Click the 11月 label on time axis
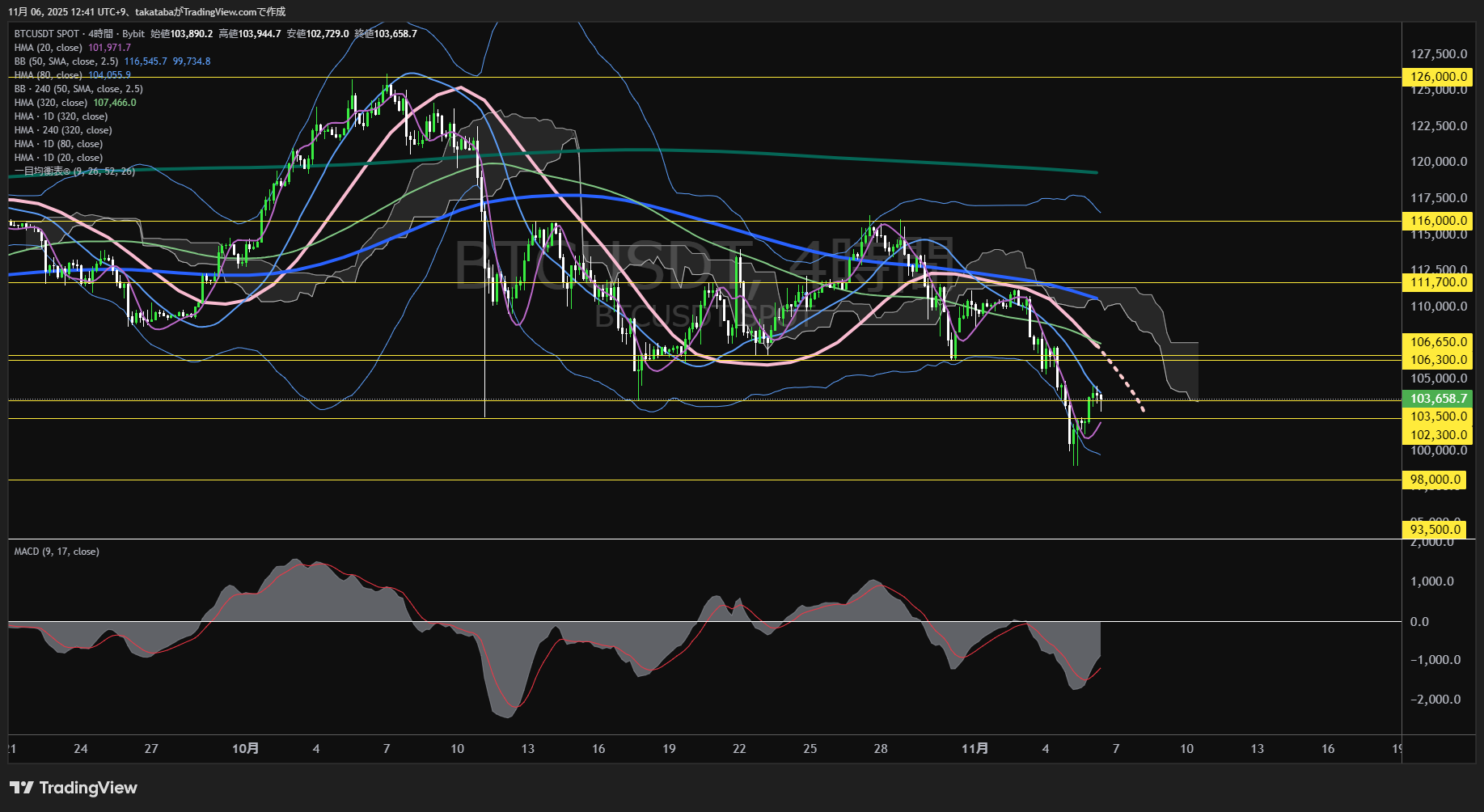This screenshot has height=812, width=1484. pos(975,749)
